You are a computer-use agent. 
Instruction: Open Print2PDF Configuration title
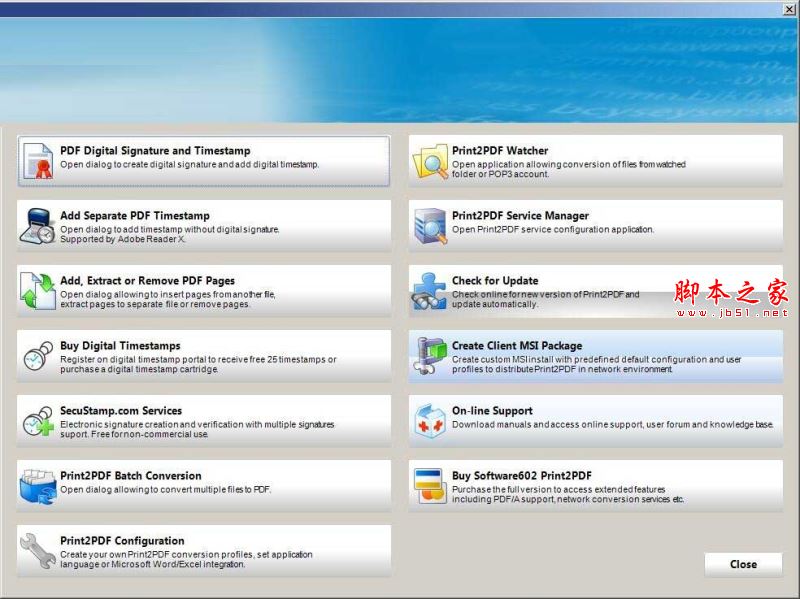click(122, 540)
